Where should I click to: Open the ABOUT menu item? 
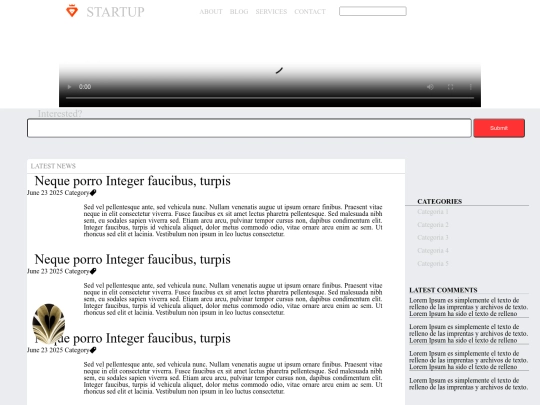click(211, 12)
